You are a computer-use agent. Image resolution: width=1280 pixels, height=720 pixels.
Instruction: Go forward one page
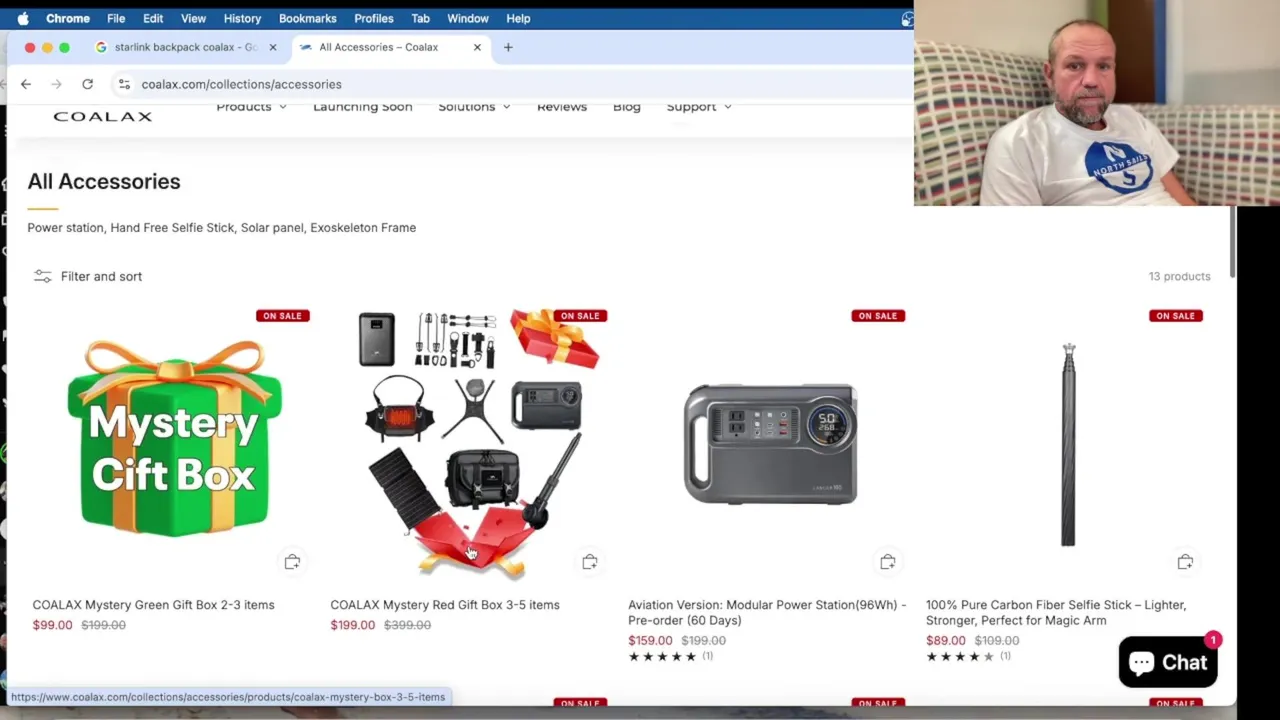point(56,84)
